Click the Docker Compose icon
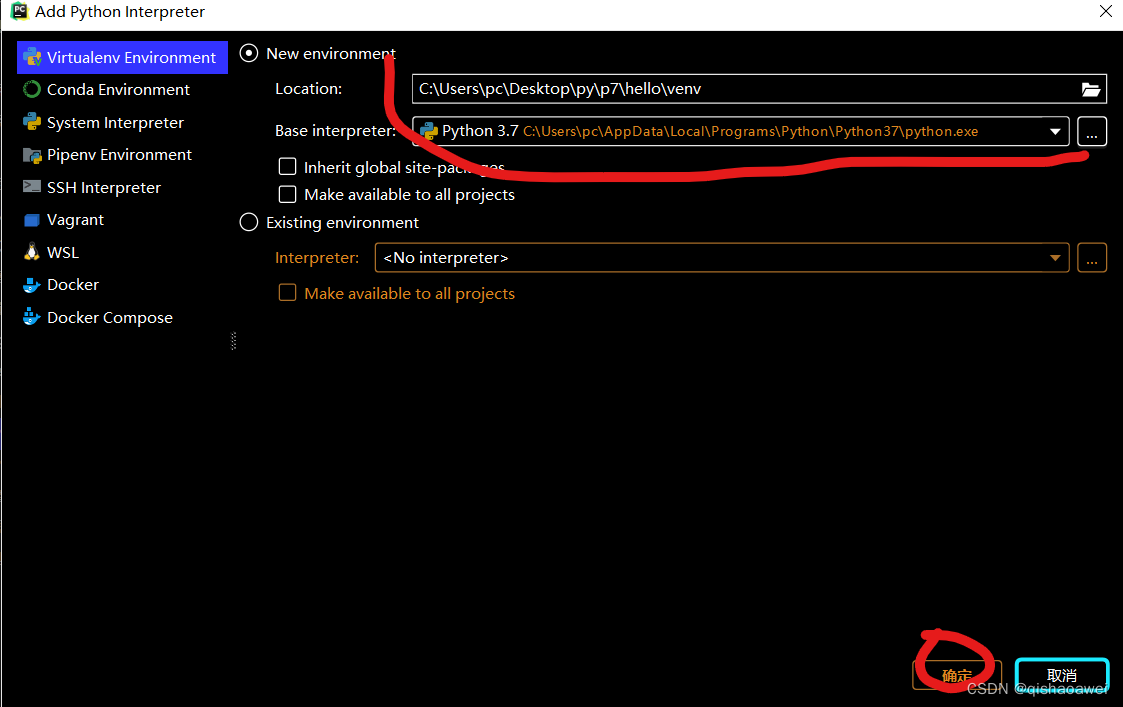Viewport: 1123px width, 707px height. click(x=32, y=317)
